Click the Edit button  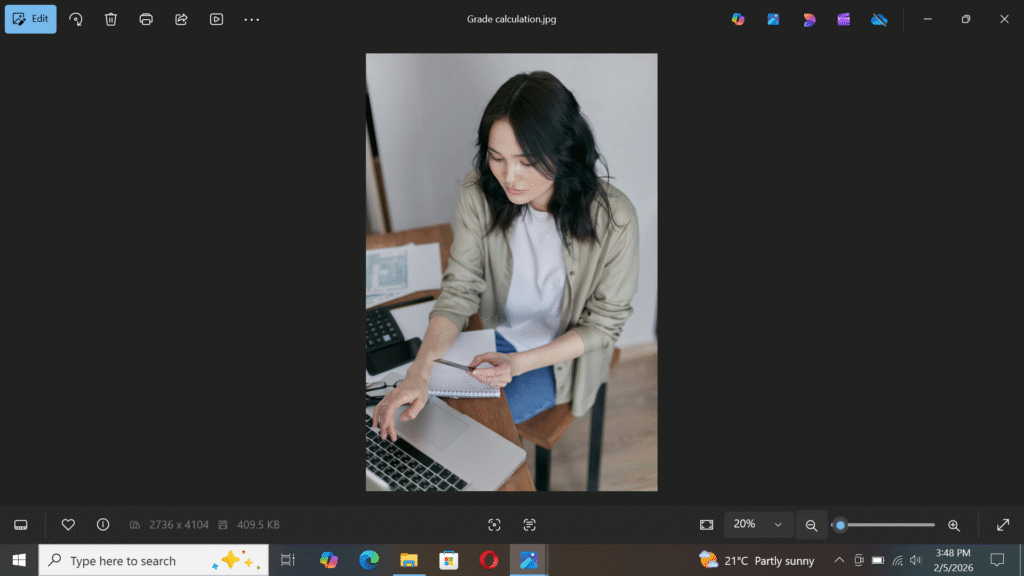click(30, 19)
